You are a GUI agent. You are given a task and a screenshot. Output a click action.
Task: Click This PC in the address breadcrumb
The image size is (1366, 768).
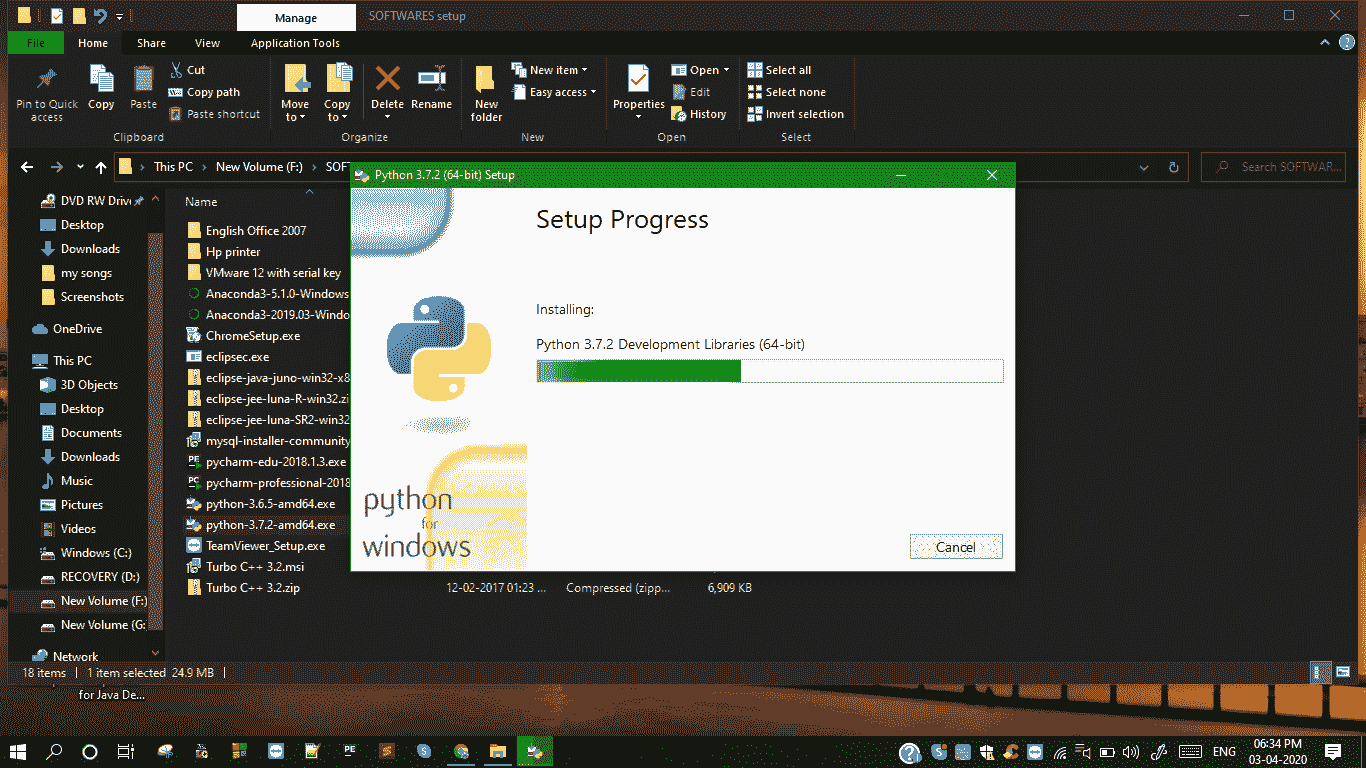(173, 167)
